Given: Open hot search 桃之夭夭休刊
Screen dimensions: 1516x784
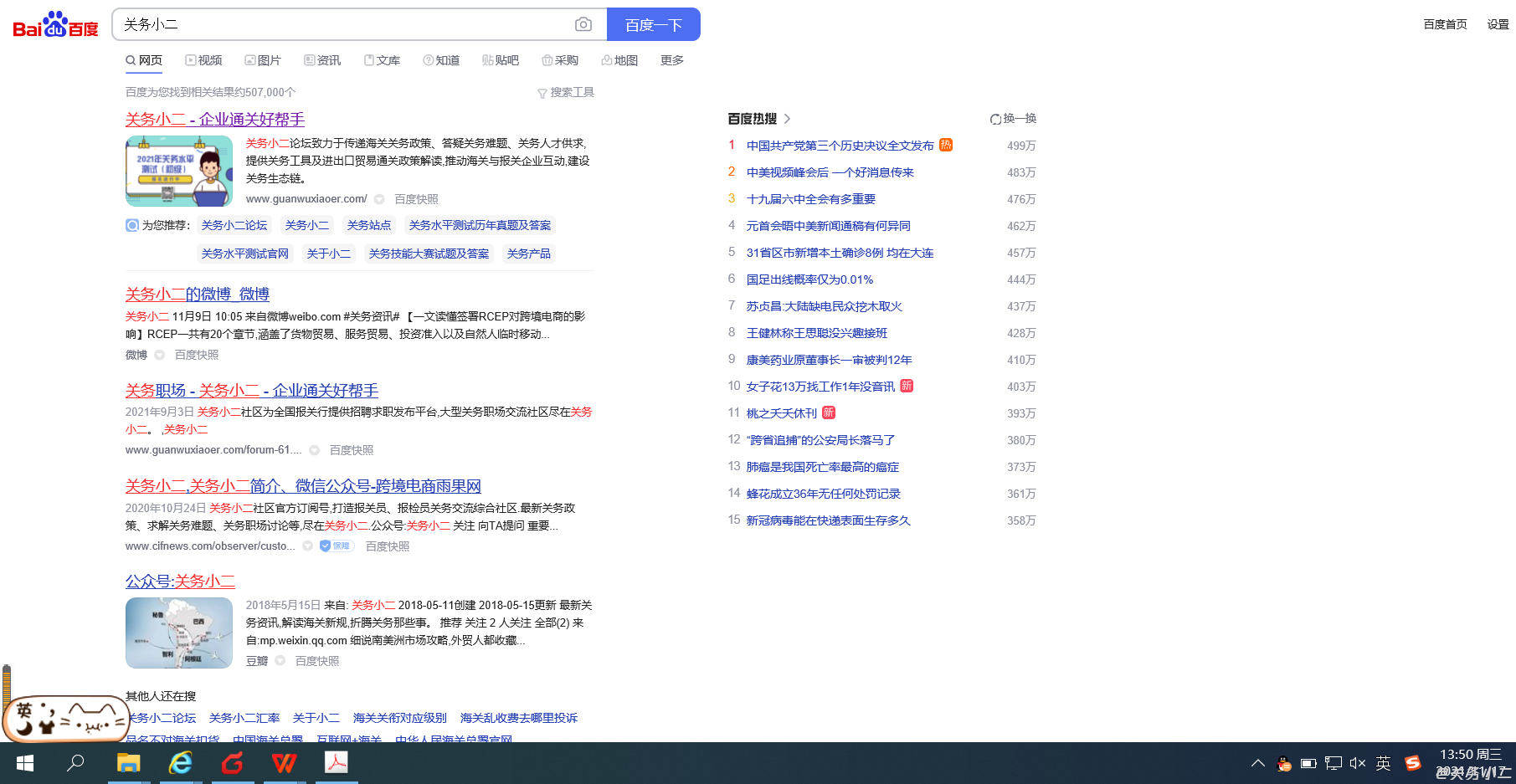Looking at the screenshot, I should click(x=782, y=413).
